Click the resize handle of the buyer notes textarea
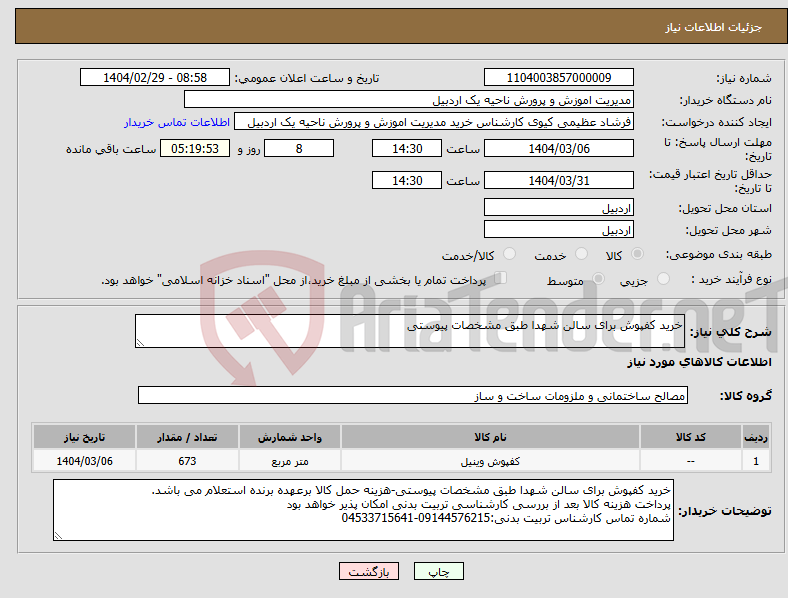788x598 pixels. coord(58,536)
